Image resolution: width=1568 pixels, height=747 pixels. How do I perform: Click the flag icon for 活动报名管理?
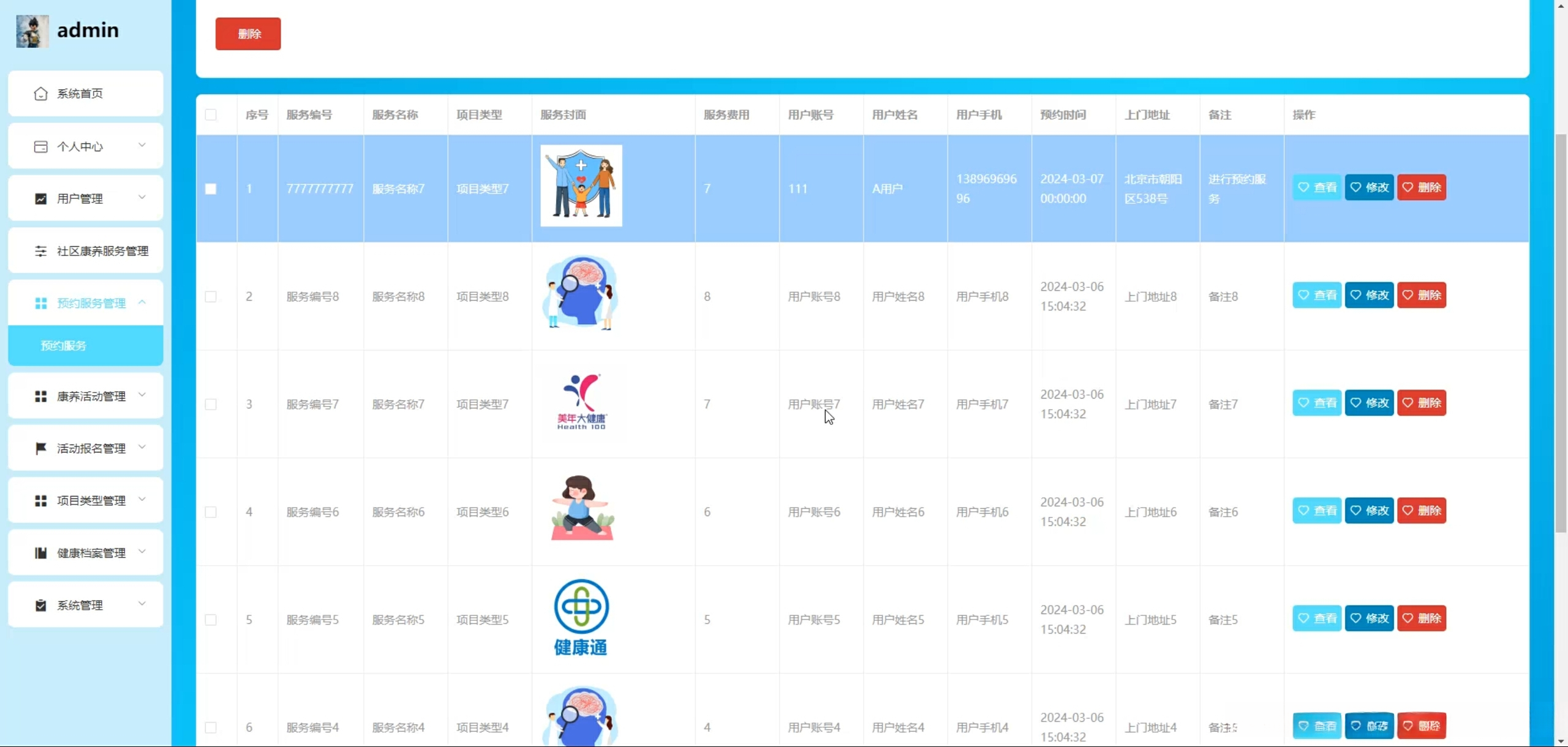(40, 448)
